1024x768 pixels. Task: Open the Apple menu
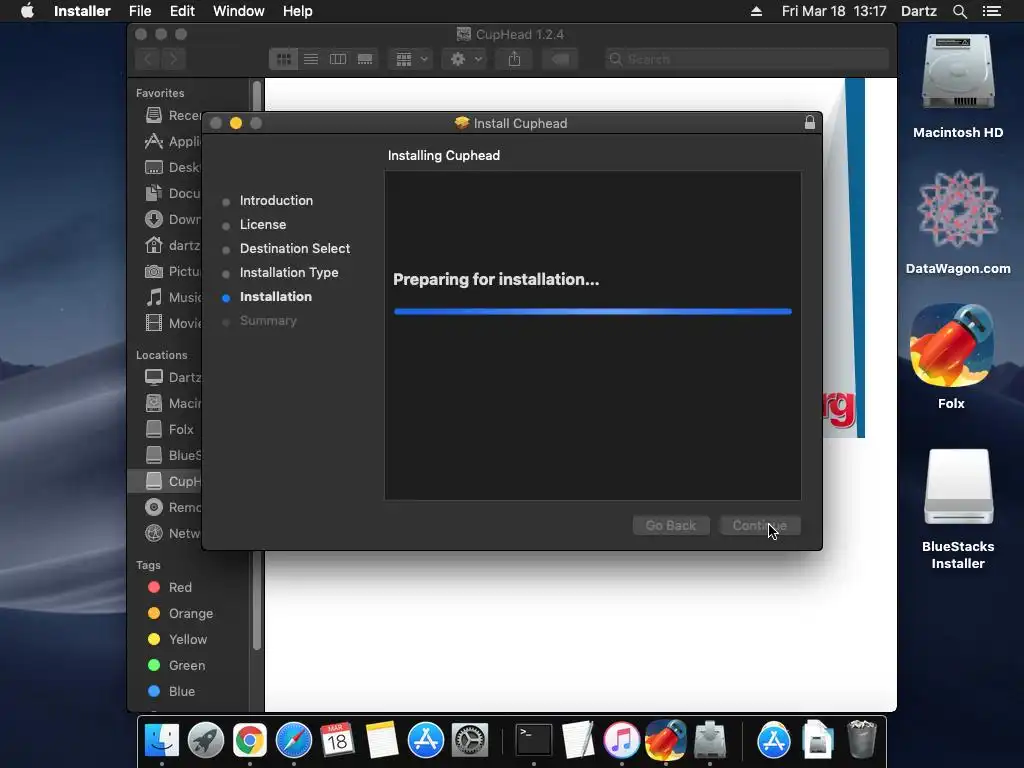tap(27, 11)
